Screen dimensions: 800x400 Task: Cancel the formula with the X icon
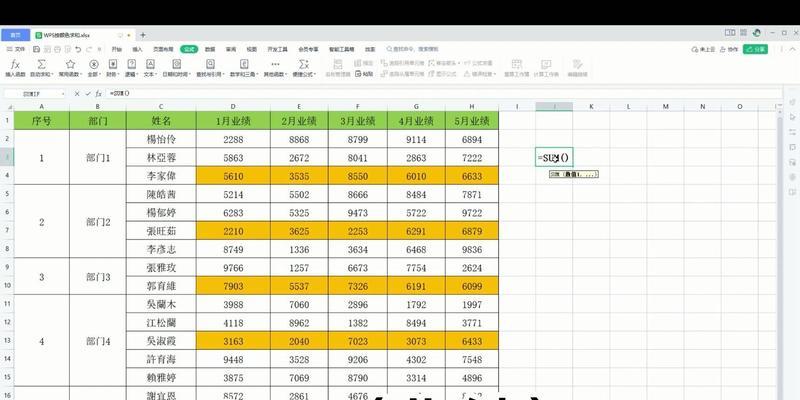(x=77, y=94)
